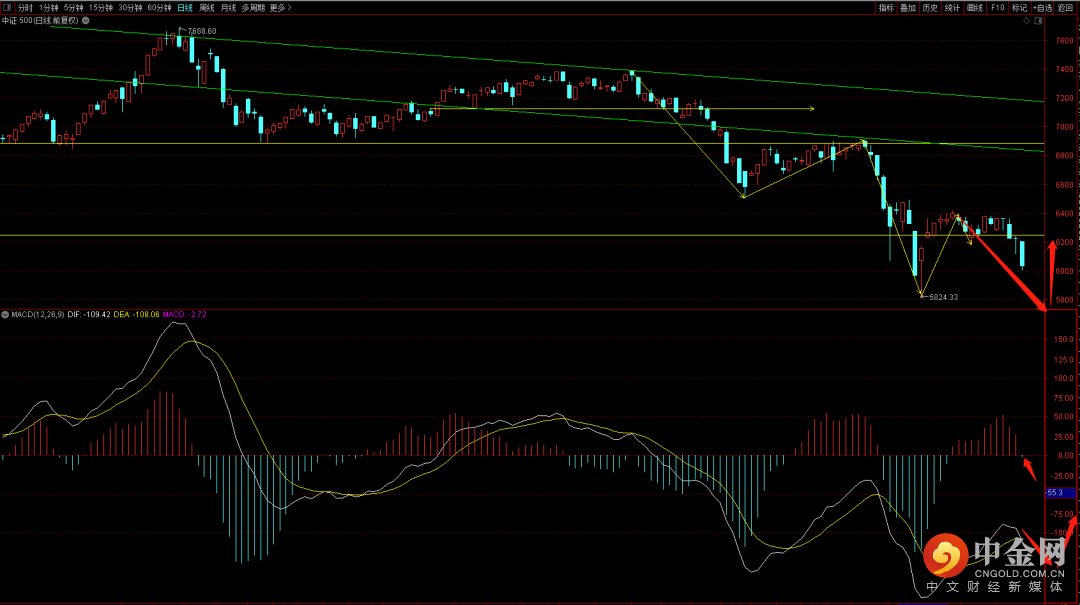This screenshot has height=605, width=1080.
Task: Open F10 company information
Action: point(997,7)
